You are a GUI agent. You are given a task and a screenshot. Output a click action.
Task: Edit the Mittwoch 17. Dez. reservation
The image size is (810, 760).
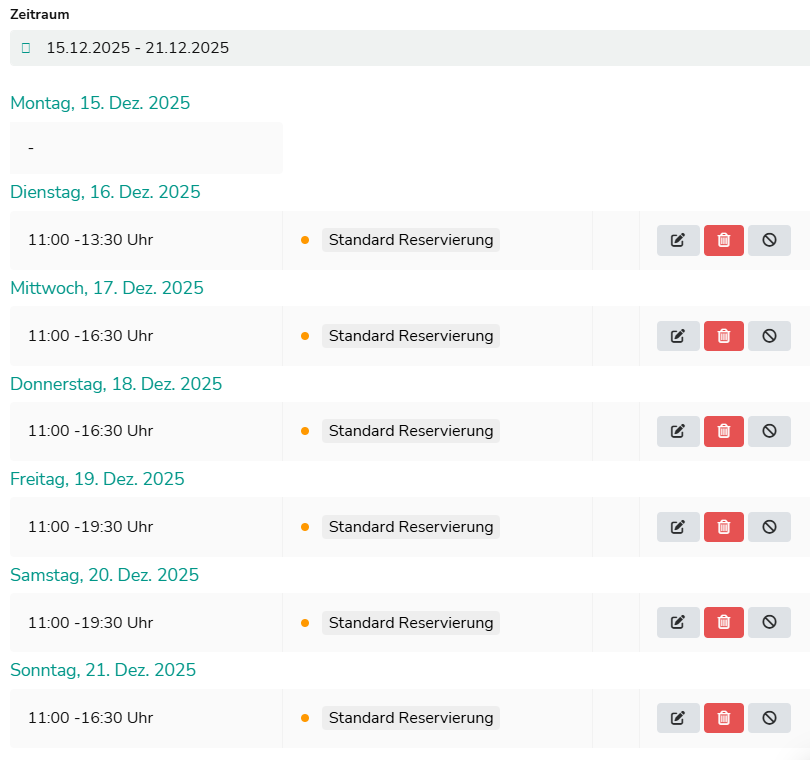(x=678, y=336)
